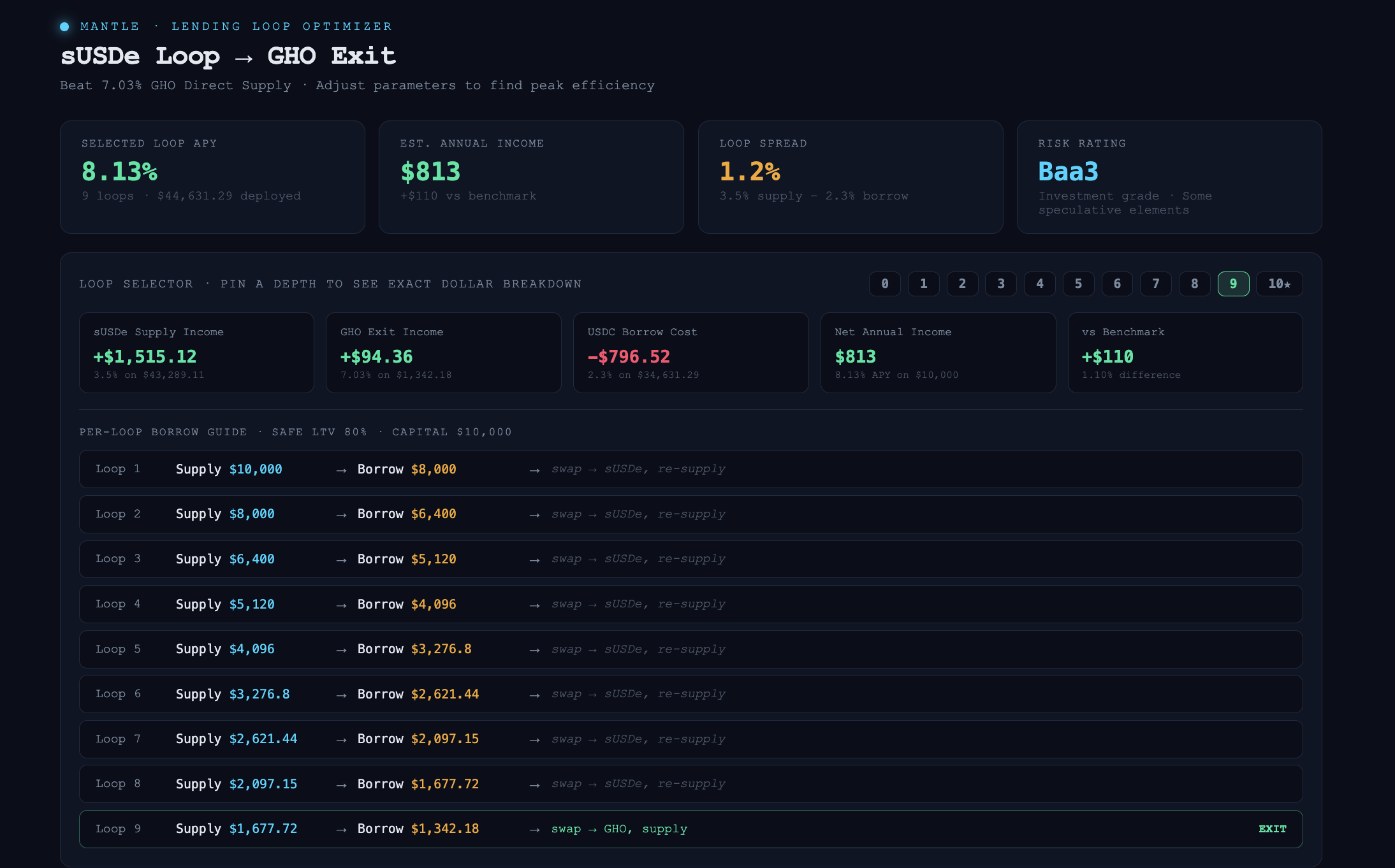The width and height of the screenshot is (1395, 868).
Task: Click '3.5% supply − 2.3% borrow' text
Action: pos(814,196)
